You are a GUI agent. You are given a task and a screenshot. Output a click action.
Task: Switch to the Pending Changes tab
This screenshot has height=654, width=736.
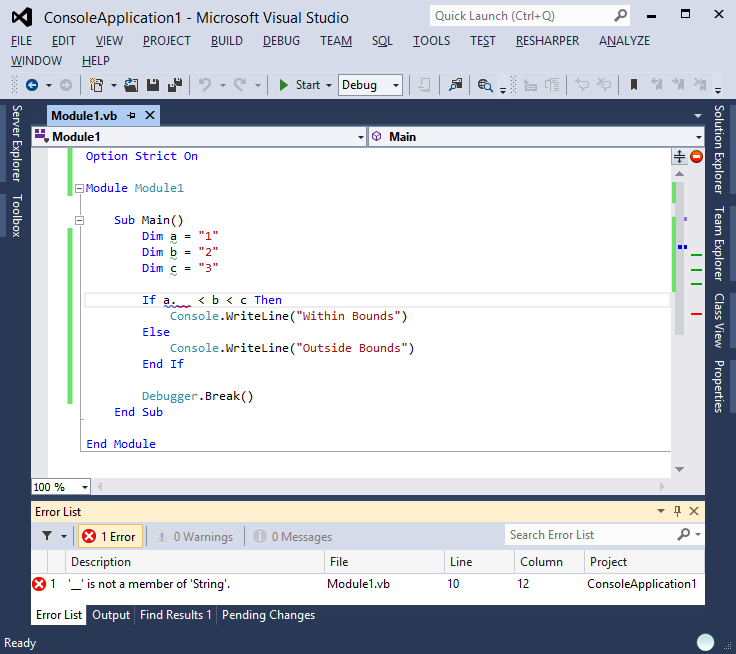tap(268, 615)
